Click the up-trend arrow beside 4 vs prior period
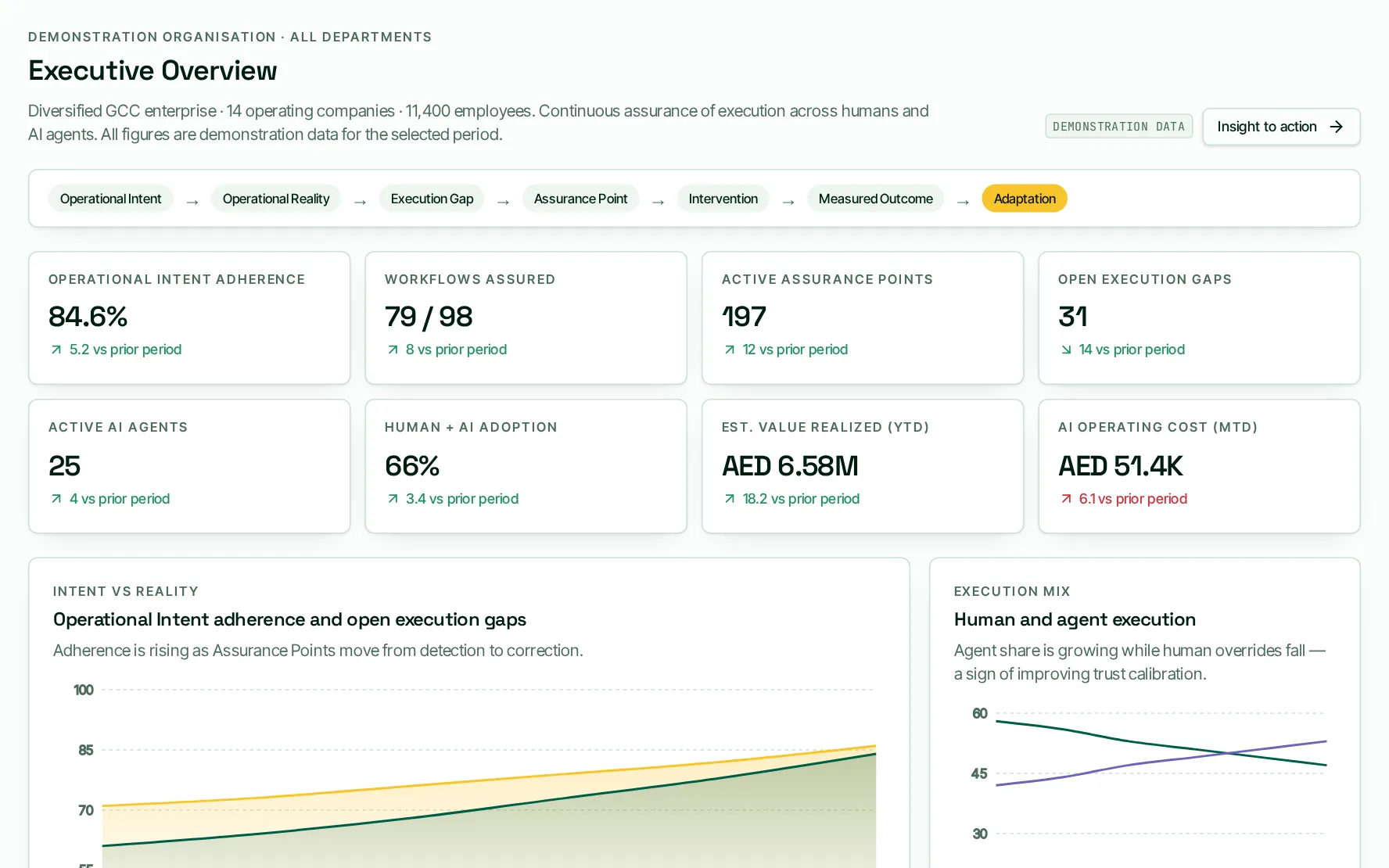1389x868 pixels. [56, 499]
